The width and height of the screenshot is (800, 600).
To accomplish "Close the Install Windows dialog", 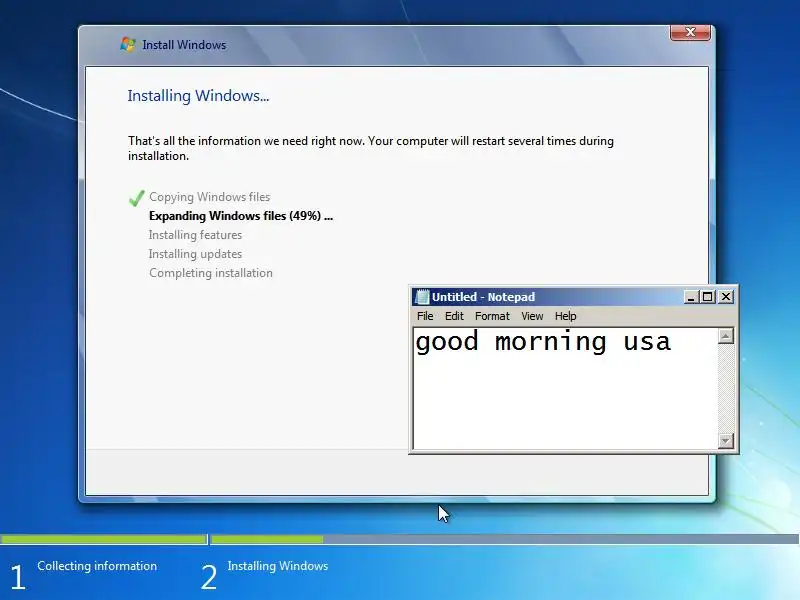I will (690, 32).
